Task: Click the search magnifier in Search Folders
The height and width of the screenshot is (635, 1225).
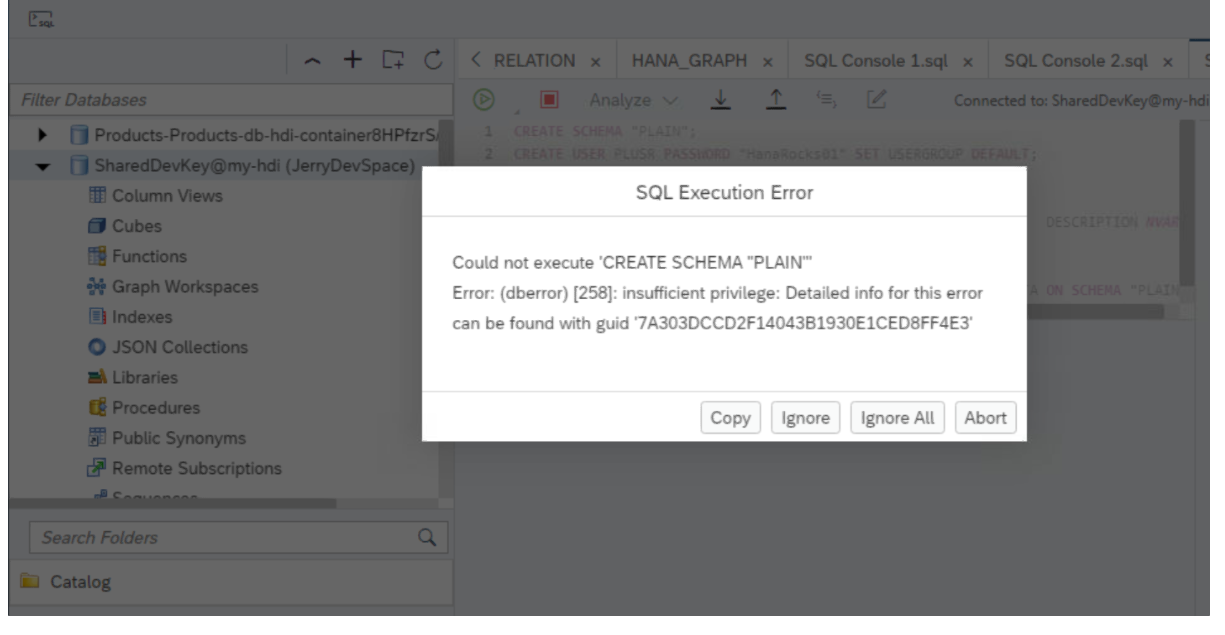Action: pyautogui.click(x=425, y=537)
